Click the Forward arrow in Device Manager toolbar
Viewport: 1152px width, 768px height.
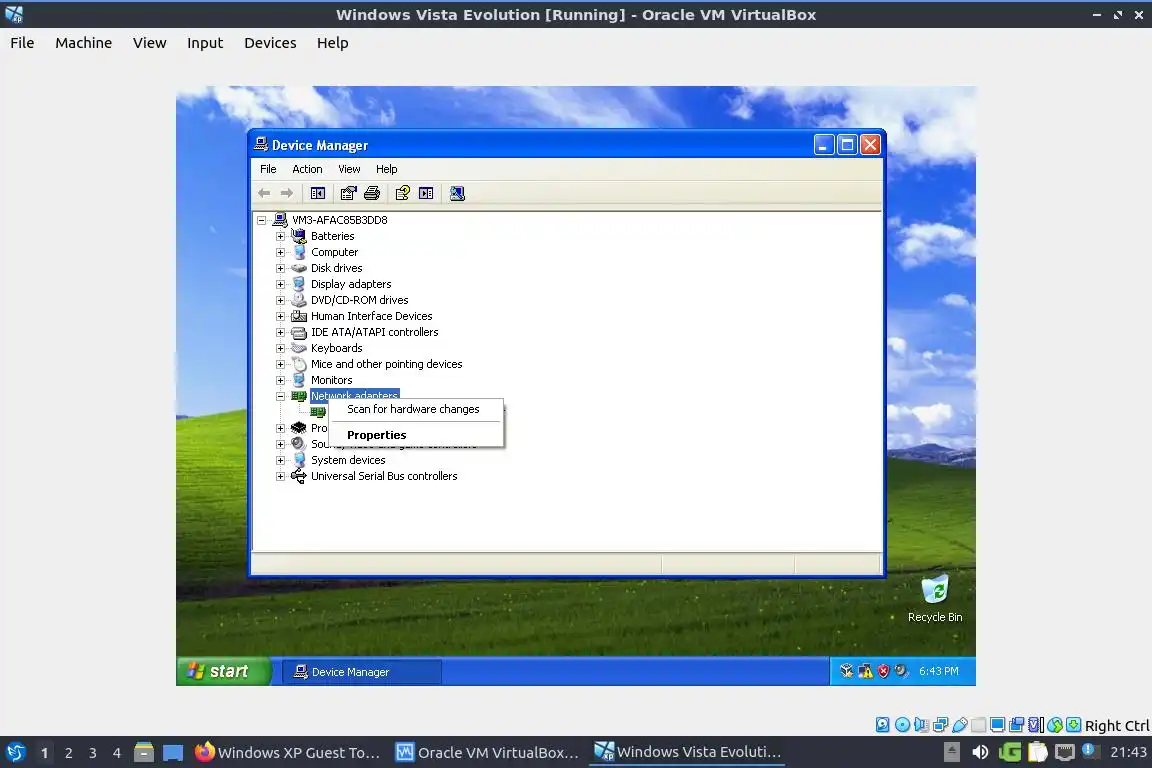(287, 193)
